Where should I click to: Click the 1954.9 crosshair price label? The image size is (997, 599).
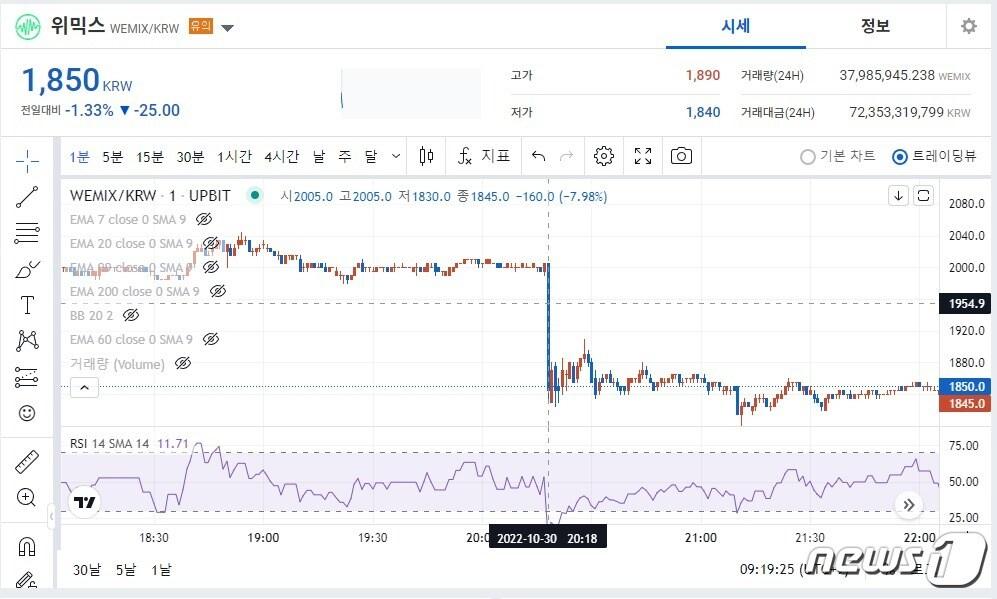click(x=965, y=304)
